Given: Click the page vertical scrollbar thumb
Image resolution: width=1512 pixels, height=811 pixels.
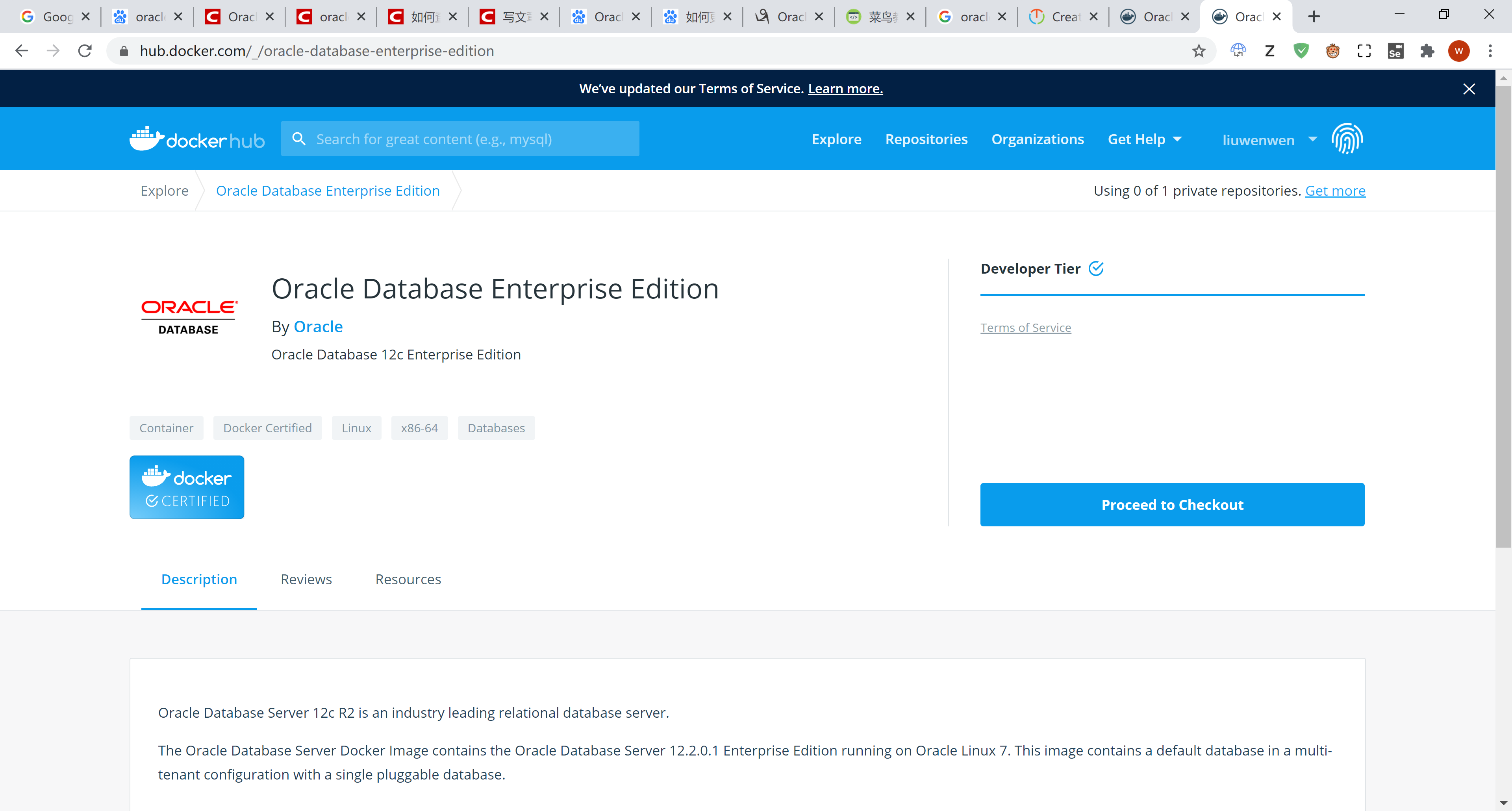Looking at the screenshot, I should pyautogui.click(x=1503, y=317).
